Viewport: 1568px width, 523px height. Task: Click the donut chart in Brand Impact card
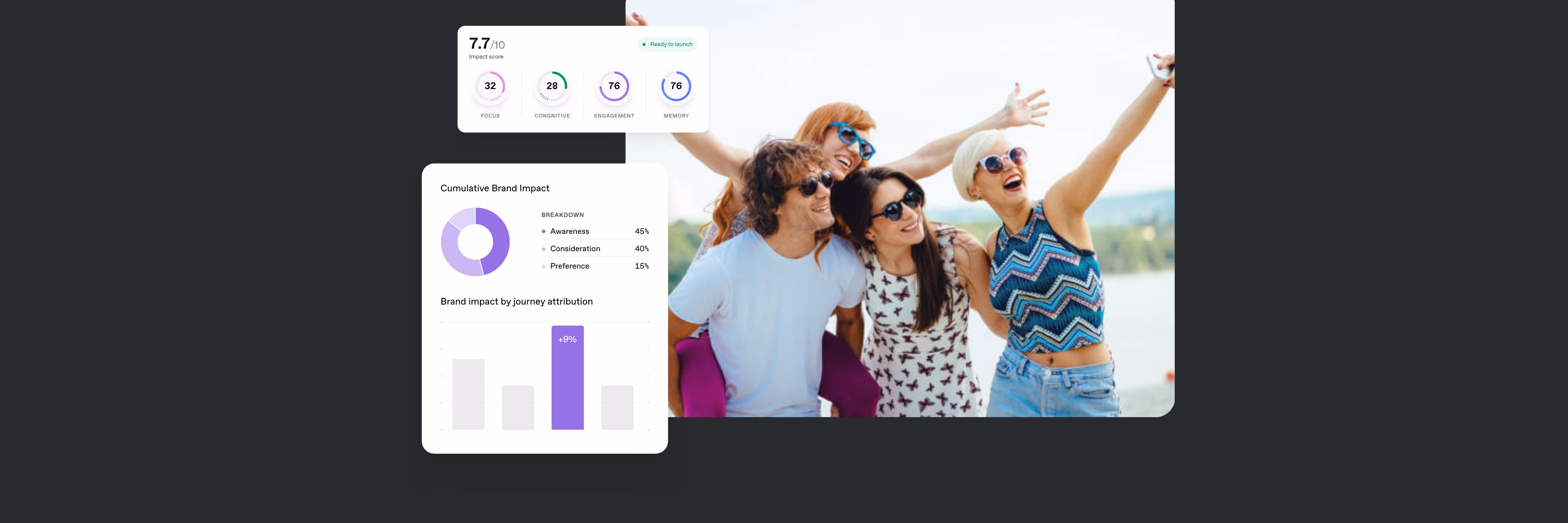(475, 242)
